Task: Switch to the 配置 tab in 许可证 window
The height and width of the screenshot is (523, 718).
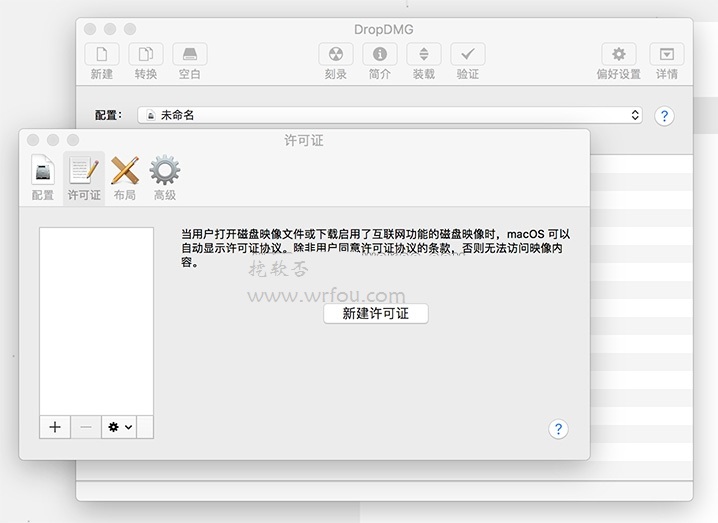Action: coord(43,179)
